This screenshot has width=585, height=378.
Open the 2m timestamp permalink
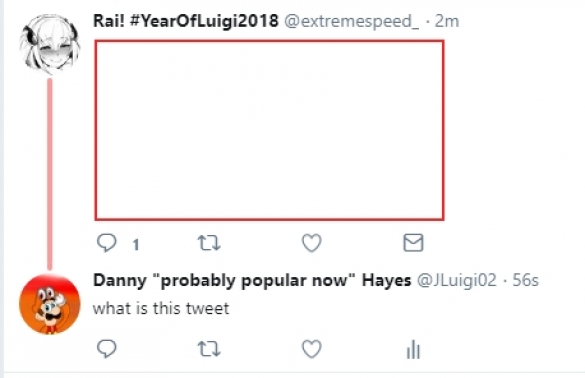pyautogui.click(x=447, y=21)
